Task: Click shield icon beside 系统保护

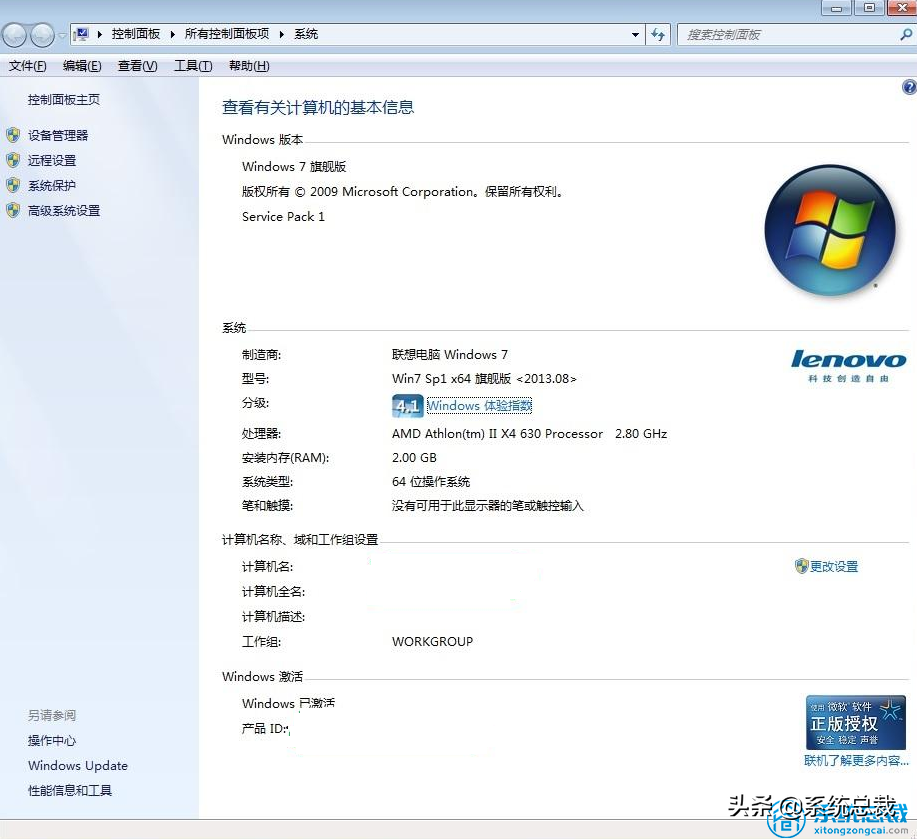Action: point(13,186)
